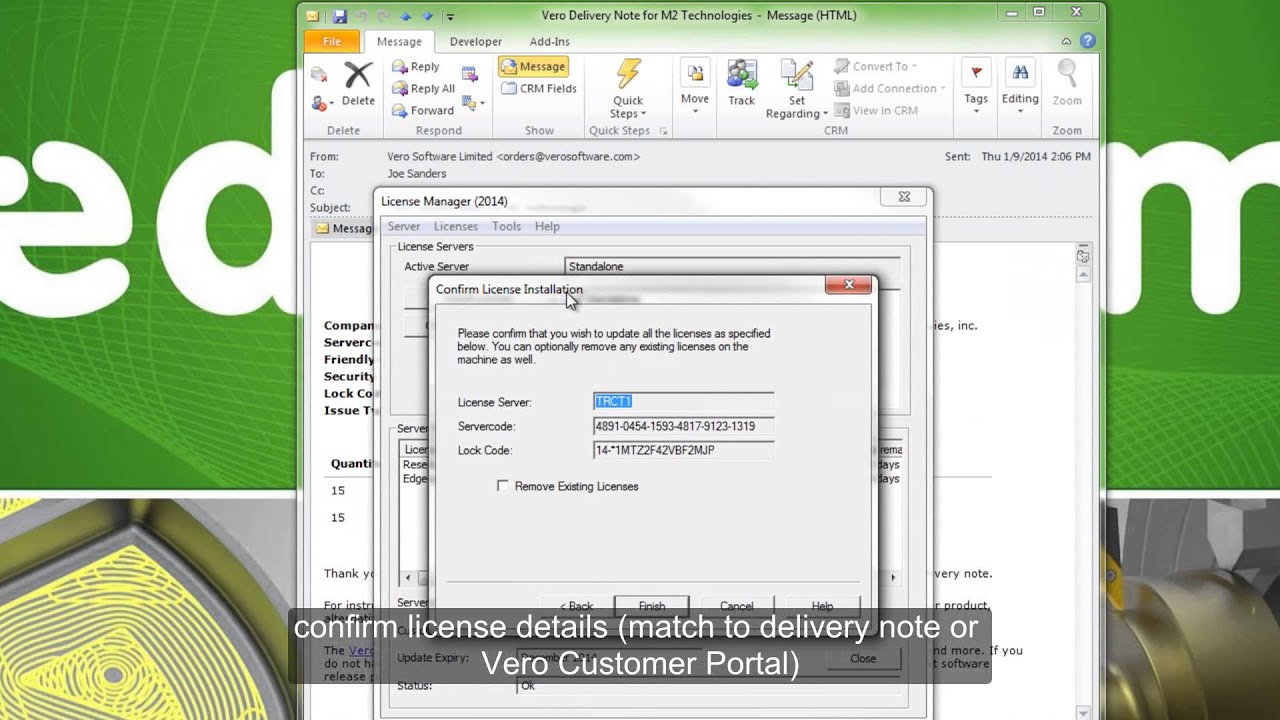
Task: Open the File tab in Outlook
Action: click(332, 41)
